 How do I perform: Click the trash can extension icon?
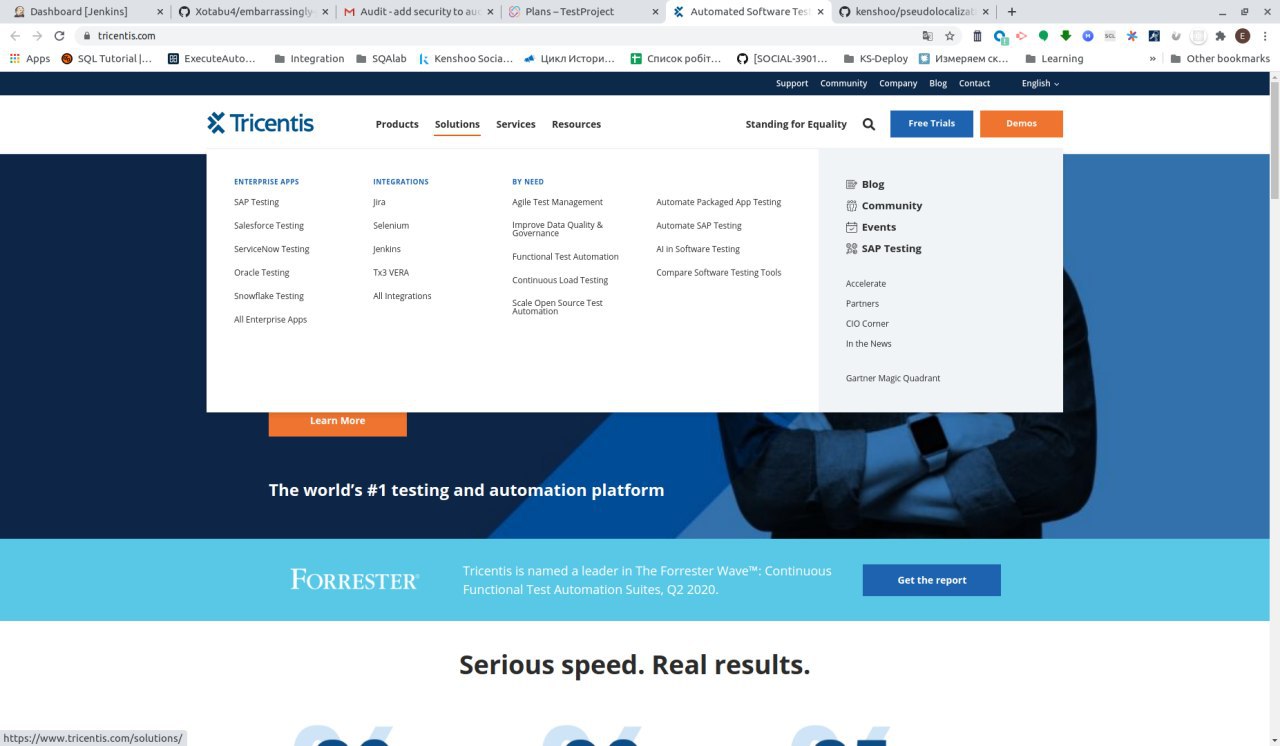[x=978, y=36]
